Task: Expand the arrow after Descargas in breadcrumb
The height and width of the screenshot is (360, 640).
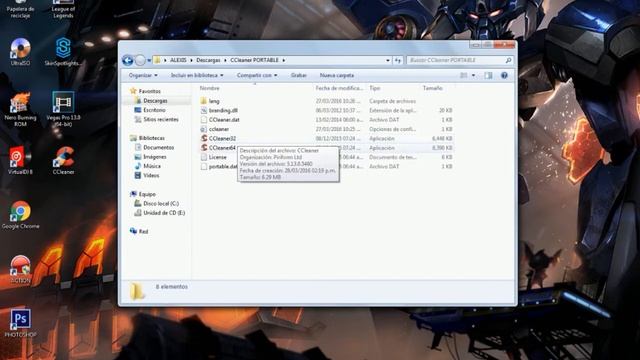Action: (x=225, y=60)
